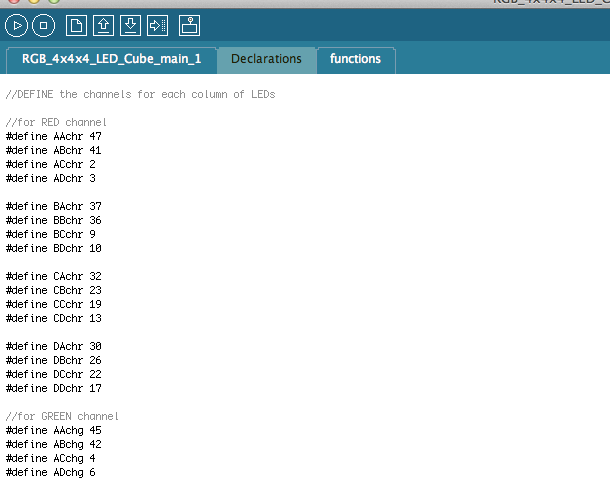Click the line '#define ACchg 4'
Viewport: 610px width, 479px height.
pyautogui.click(x=51, y=458)
